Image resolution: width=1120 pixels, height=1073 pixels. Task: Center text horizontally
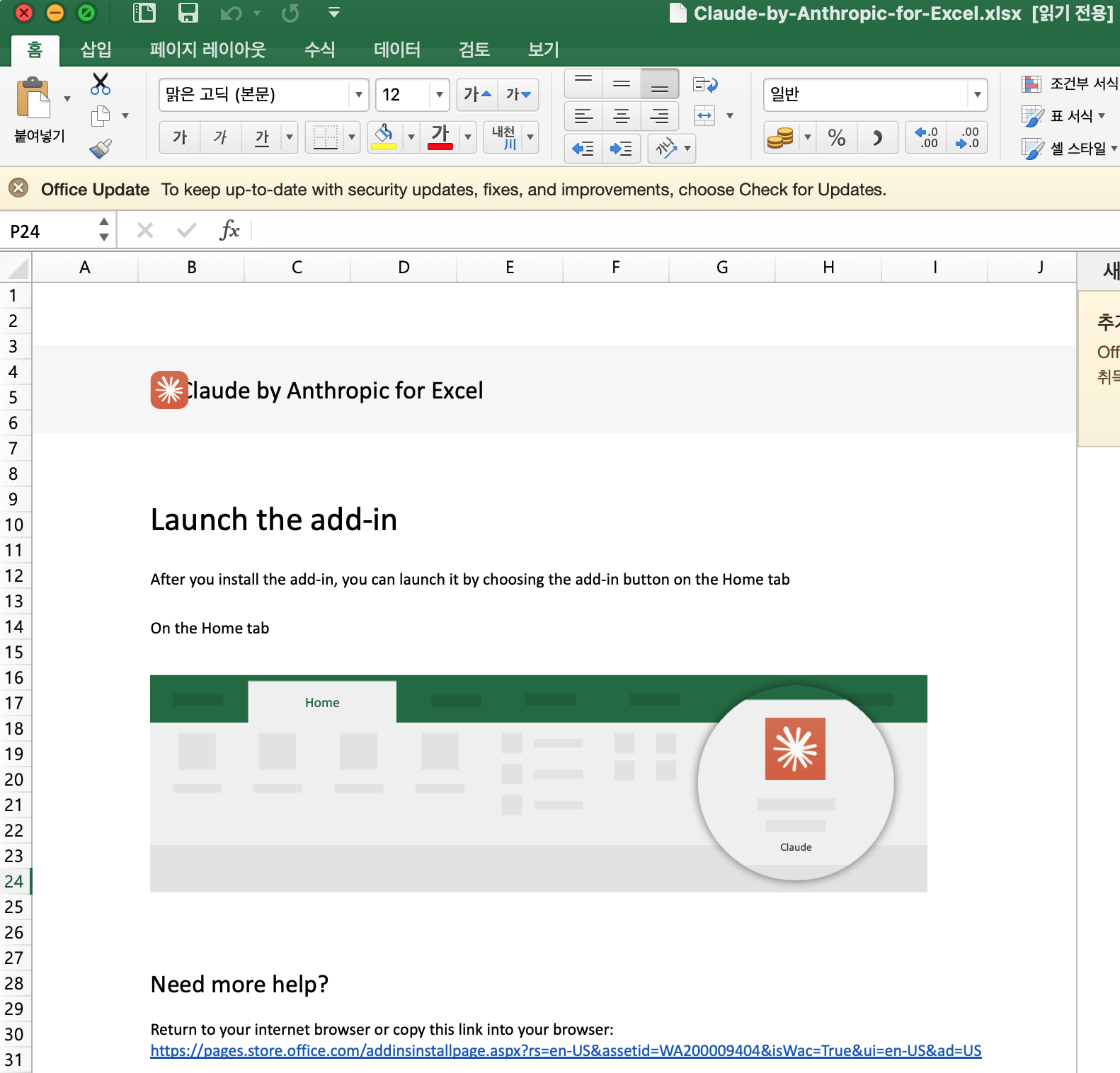tap(622, 115)
